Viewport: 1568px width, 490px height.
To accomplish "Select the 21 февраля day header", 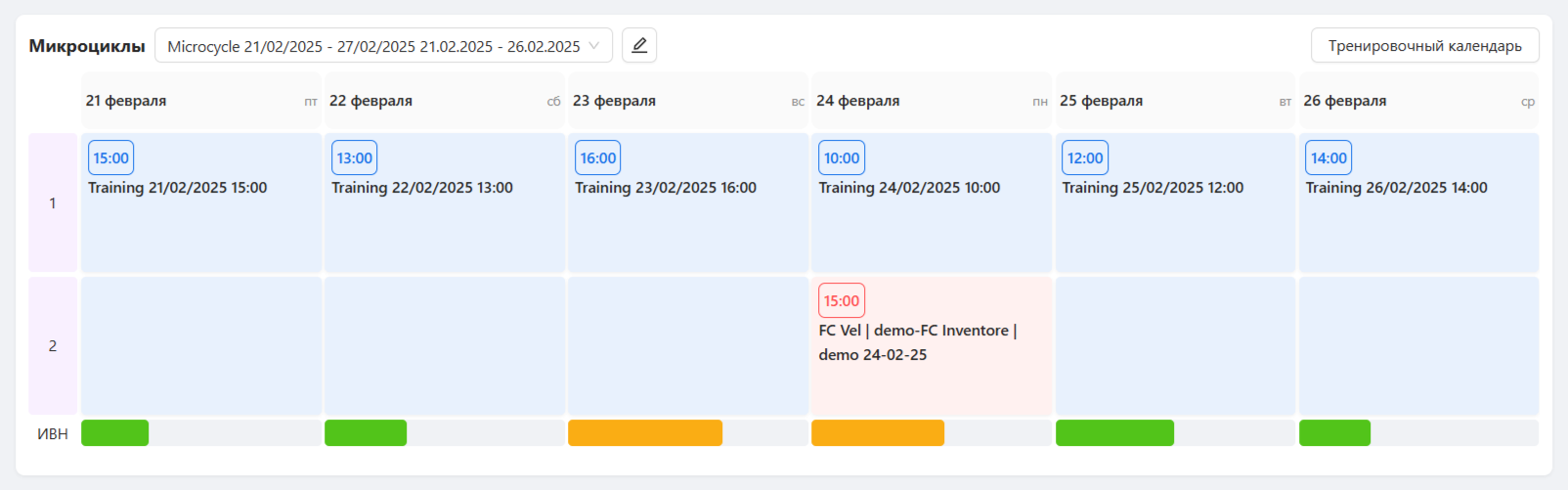I will [200, 101].
